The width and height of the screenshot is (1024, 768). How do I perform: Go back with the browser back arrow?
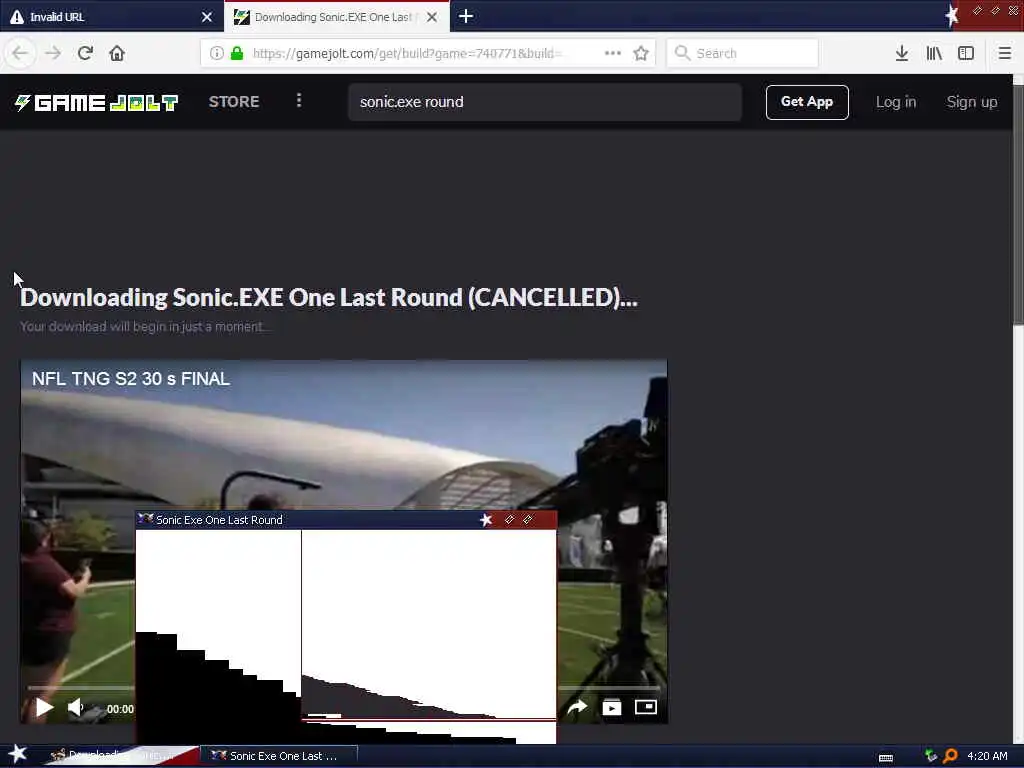pyautogui.click(x=20, y=53)
